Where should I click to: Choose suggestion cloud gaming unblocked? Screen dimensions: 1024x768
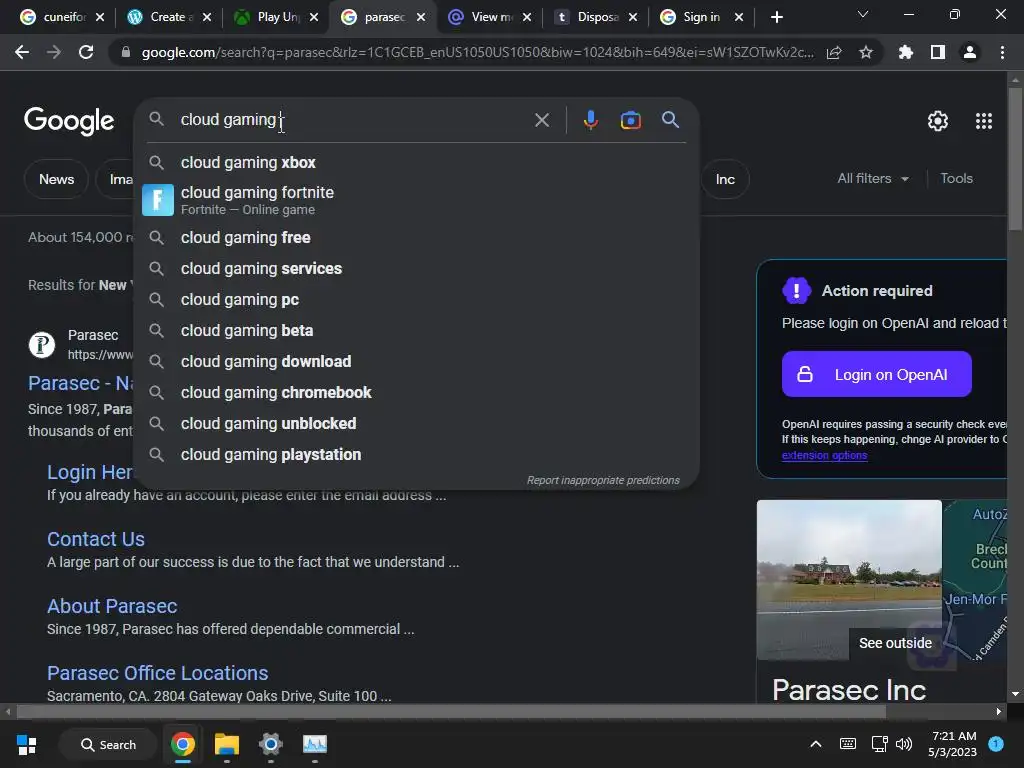tap(417, 423)
